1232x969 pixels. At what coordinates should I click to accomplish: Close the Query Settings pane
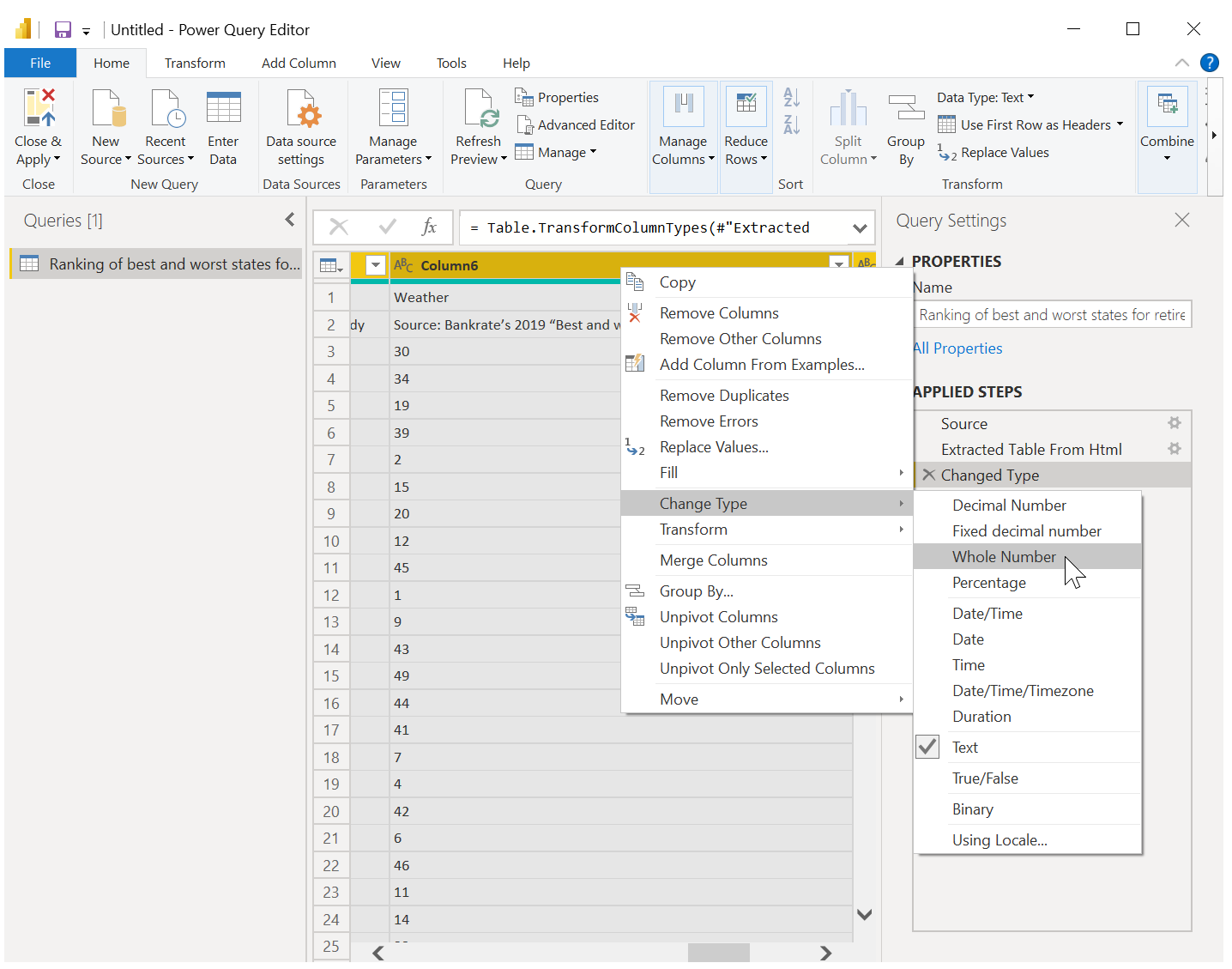click(x=1182, y=220)
